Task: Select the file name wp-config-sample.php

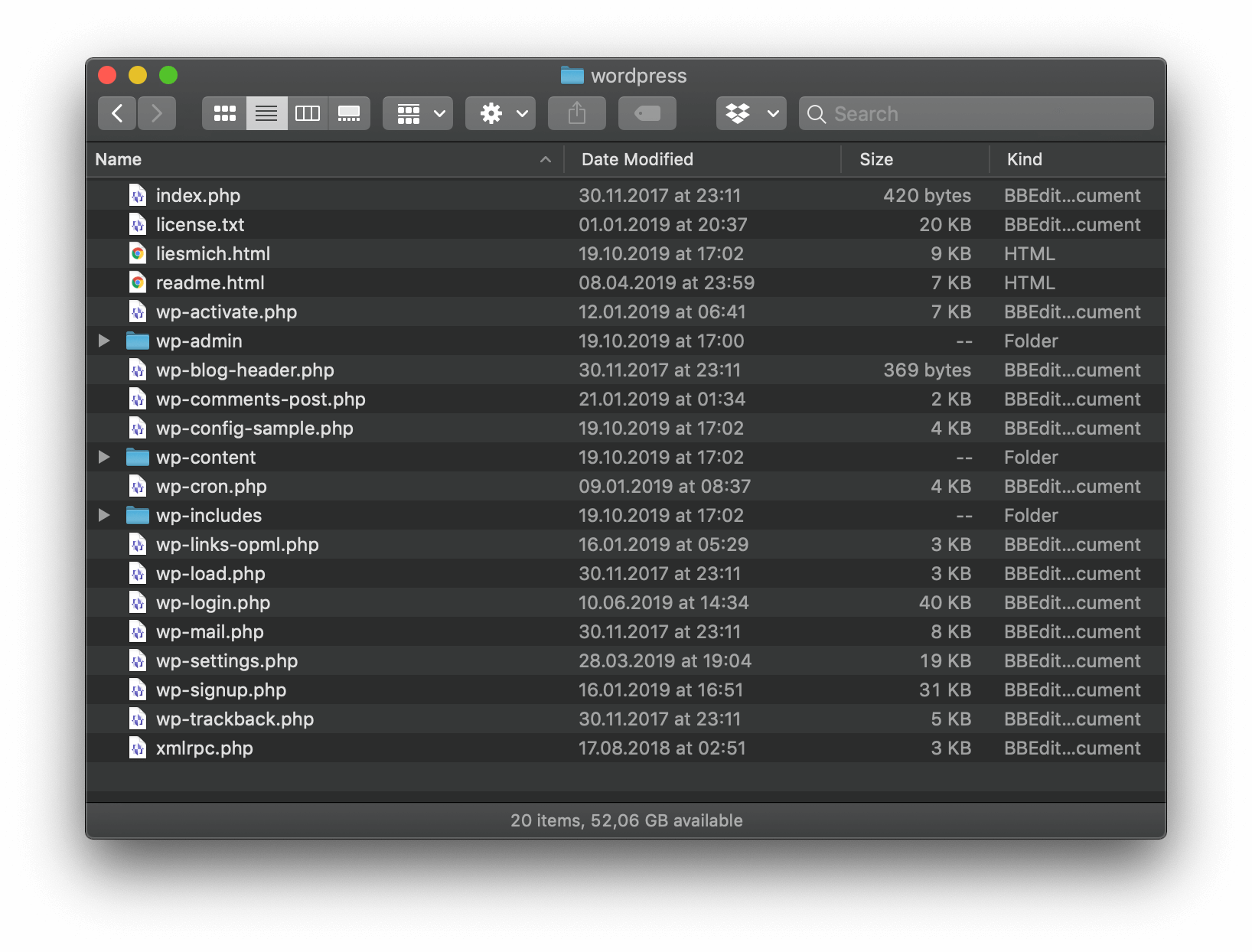Action: [x=255, y=429]
